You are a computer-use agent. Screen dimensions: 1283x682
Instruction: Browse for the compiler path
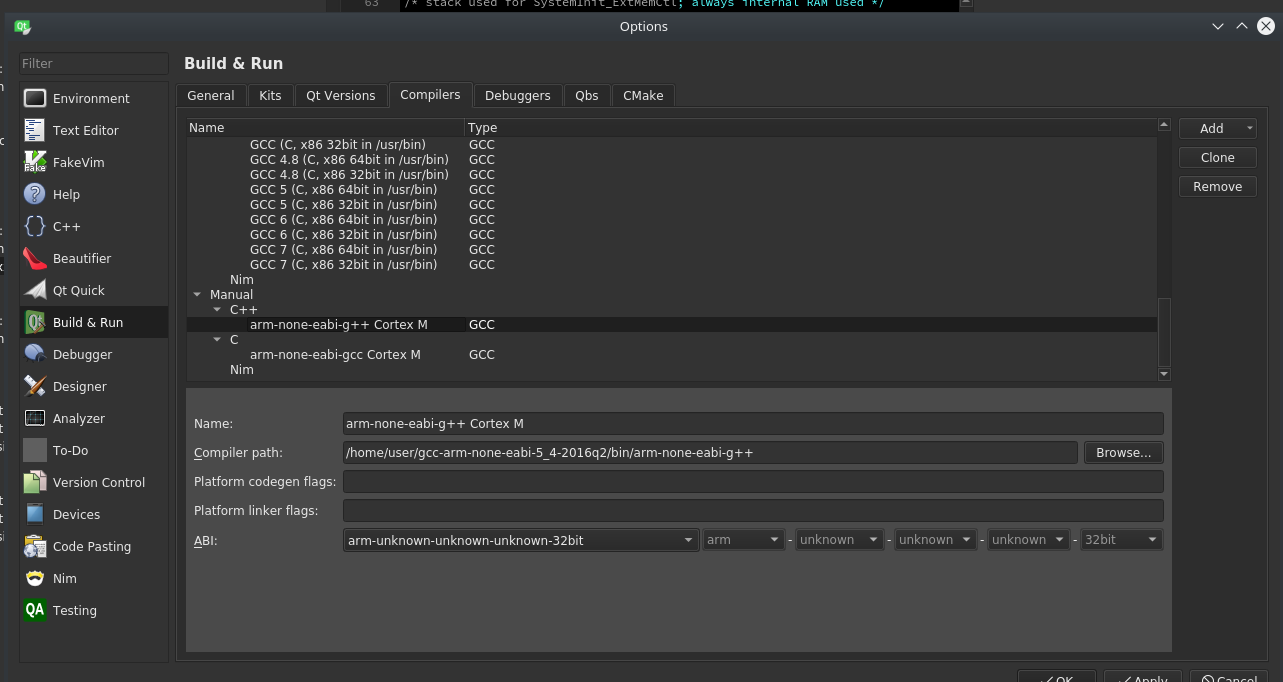(x=1123, y=452)
